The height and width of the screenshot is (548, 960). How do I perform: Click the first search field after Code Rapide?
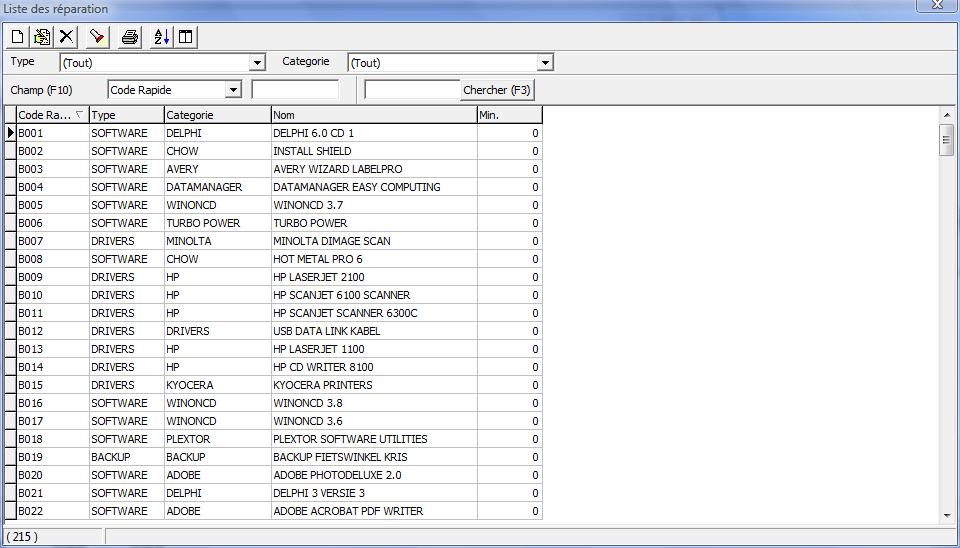pyautogui.click(x=295, y=89)
